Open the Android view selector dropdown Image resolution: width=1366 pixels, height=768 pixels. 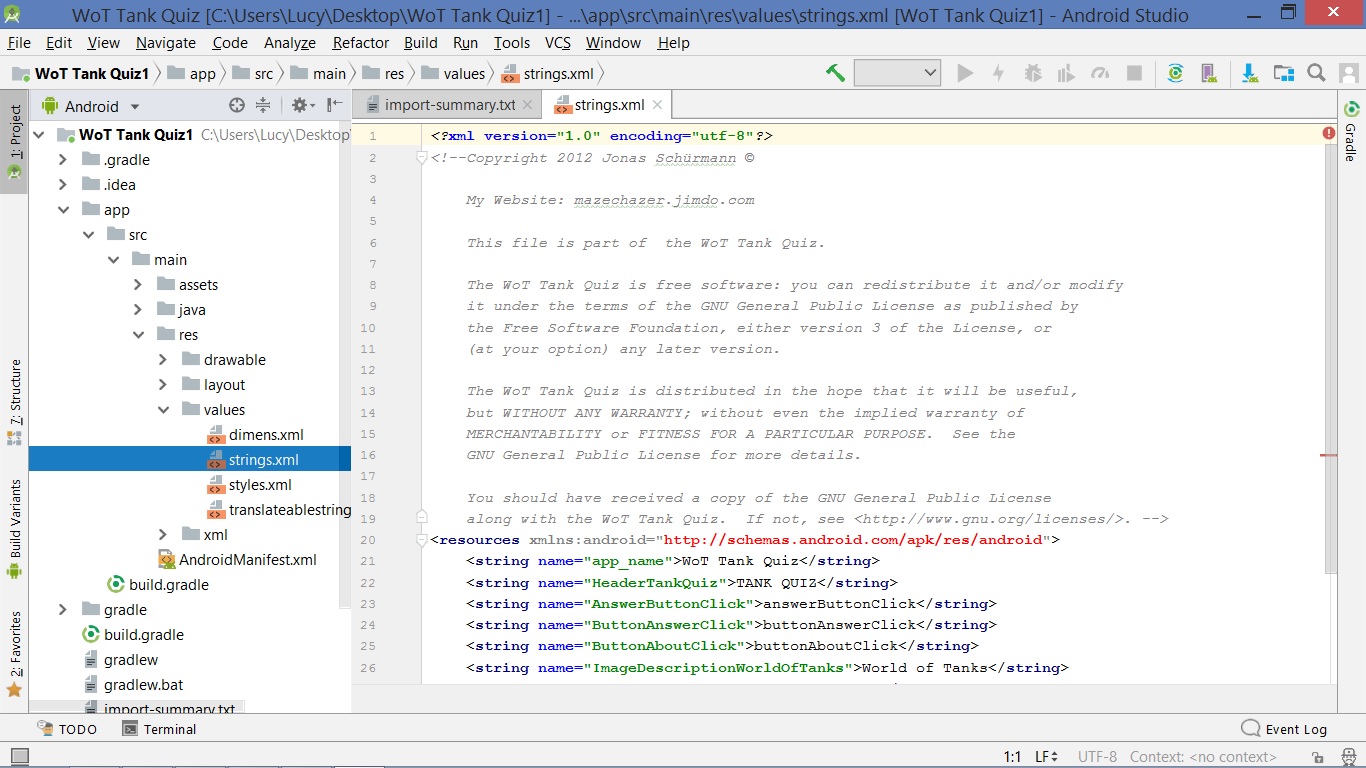91,106
